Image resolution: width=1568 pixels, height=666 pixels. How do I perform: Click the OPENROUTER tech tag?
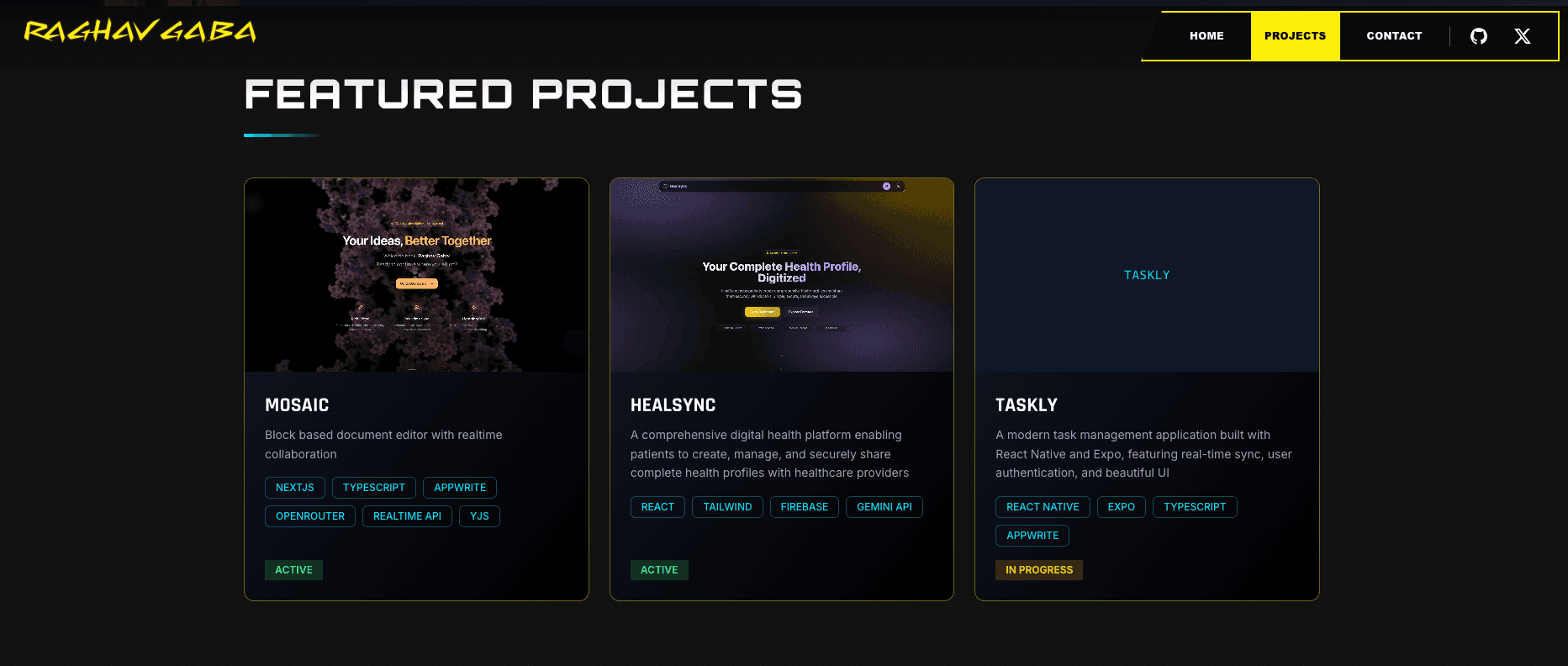pos(310,516)
